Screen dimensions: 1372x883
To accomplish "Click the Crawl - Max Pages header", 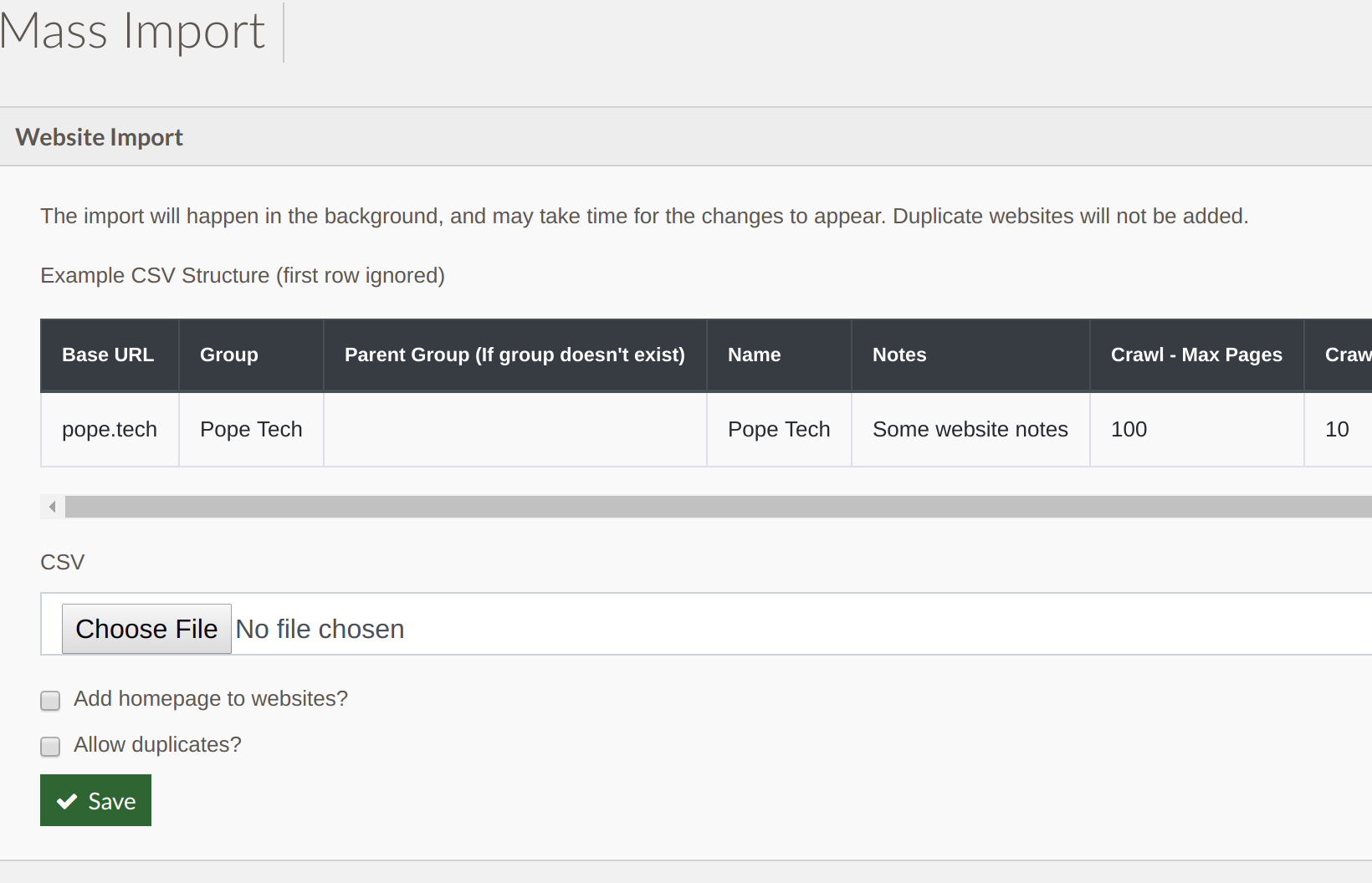I will (x=1196, y=355).
